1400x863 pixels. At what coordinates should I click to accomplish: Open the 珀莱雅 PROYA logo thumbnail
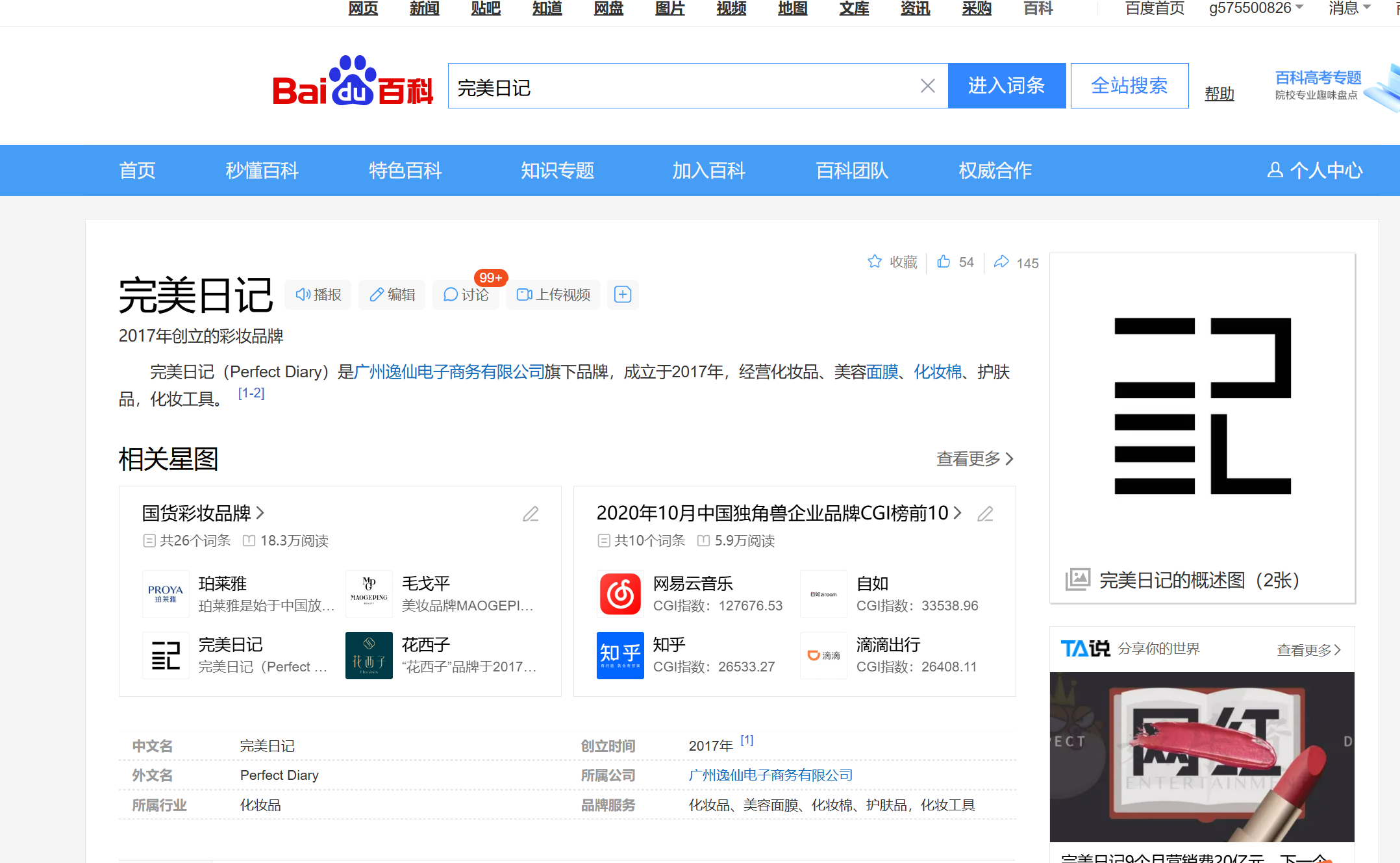pyautogui.click(x=166, y=594)
